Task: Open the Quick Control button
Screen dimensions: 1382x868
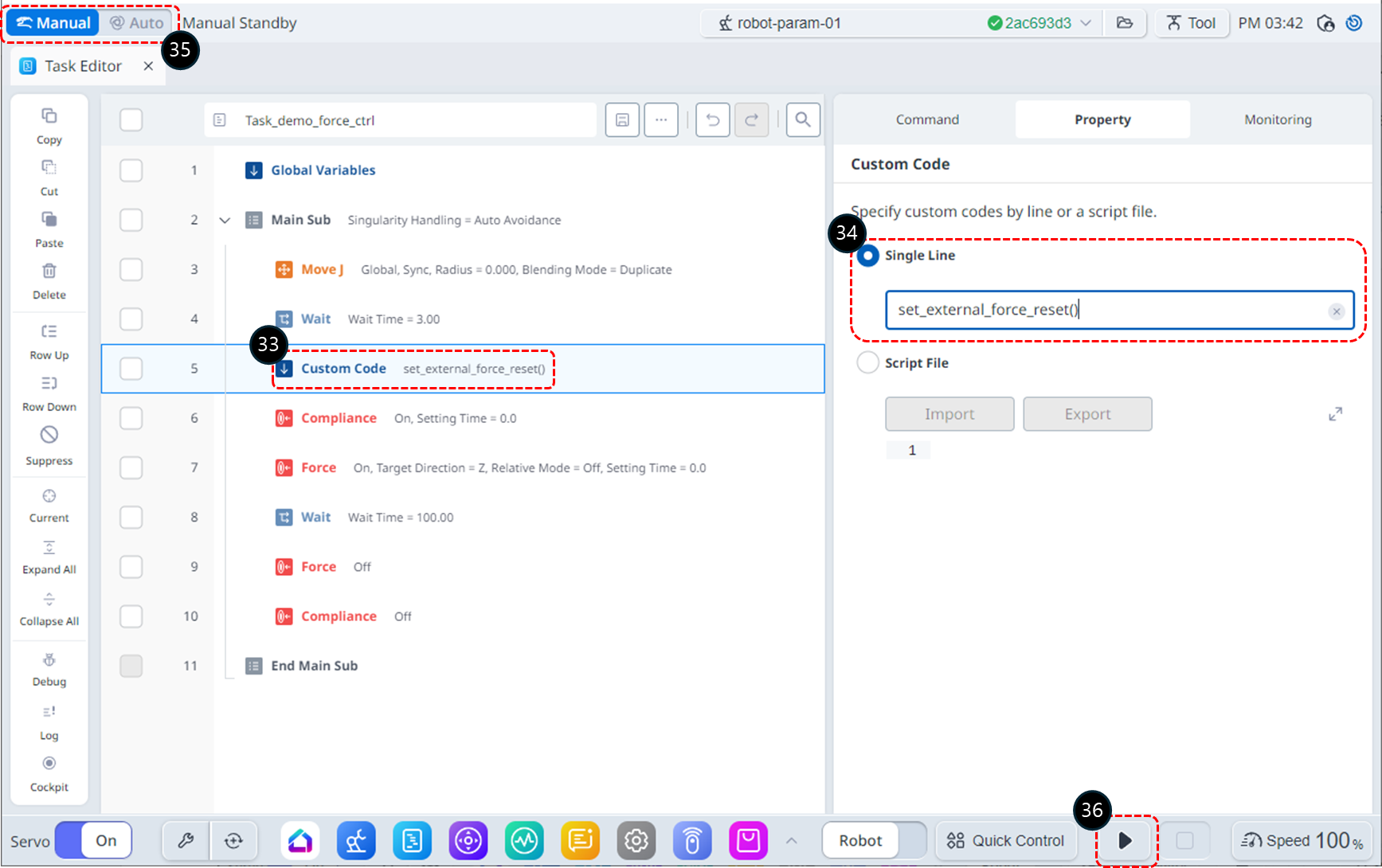Action: (x=1005, y=841)
